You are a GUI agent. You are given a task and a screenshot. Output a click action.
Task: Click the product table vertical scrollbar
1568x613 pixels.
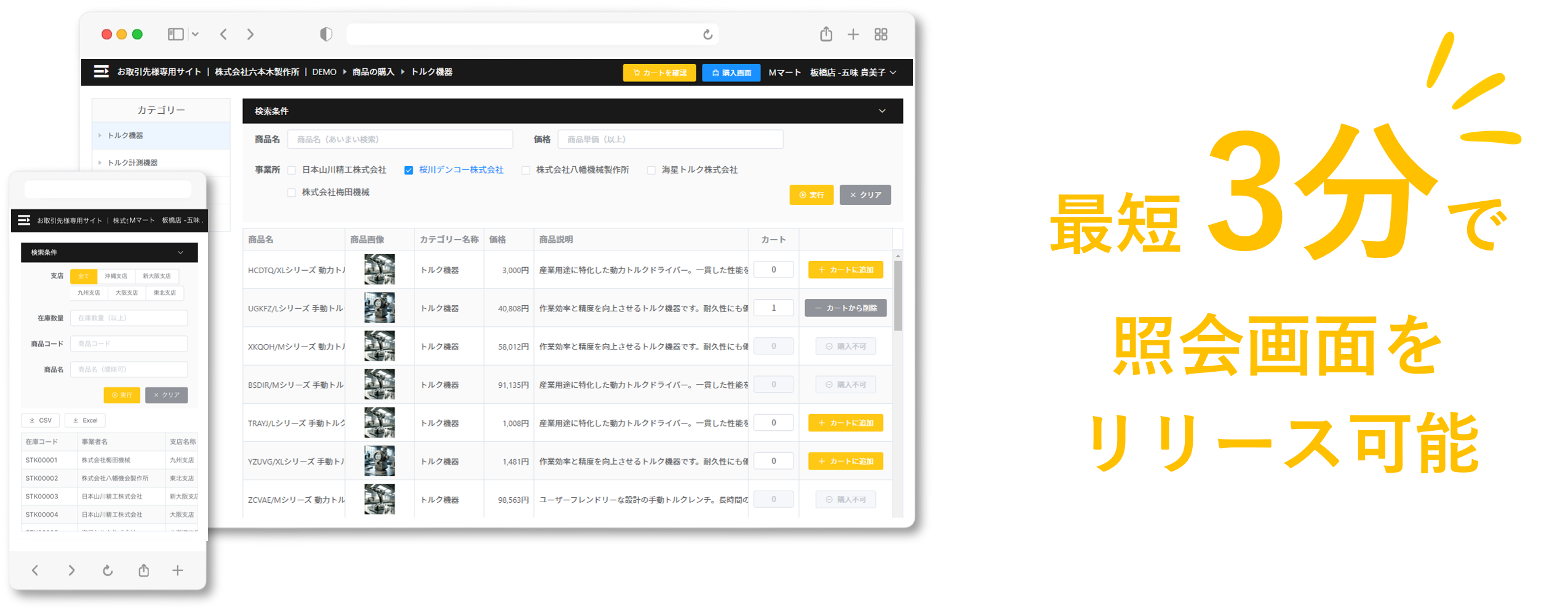(897, 295)
